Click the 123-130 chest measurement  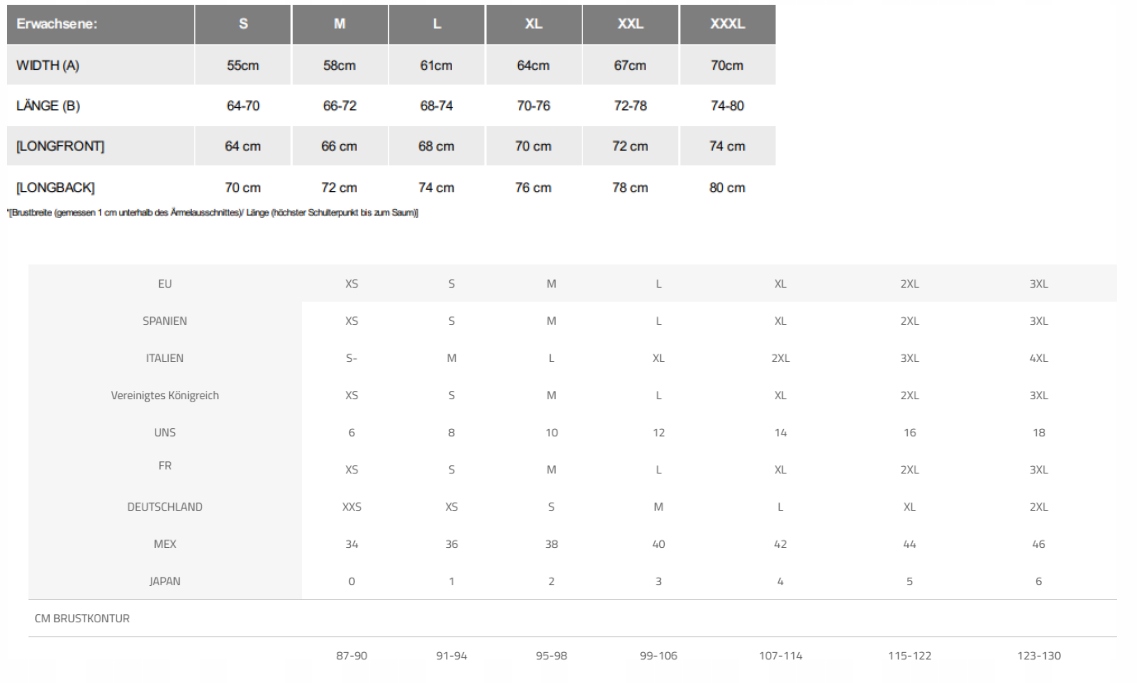pos(1039,655)
